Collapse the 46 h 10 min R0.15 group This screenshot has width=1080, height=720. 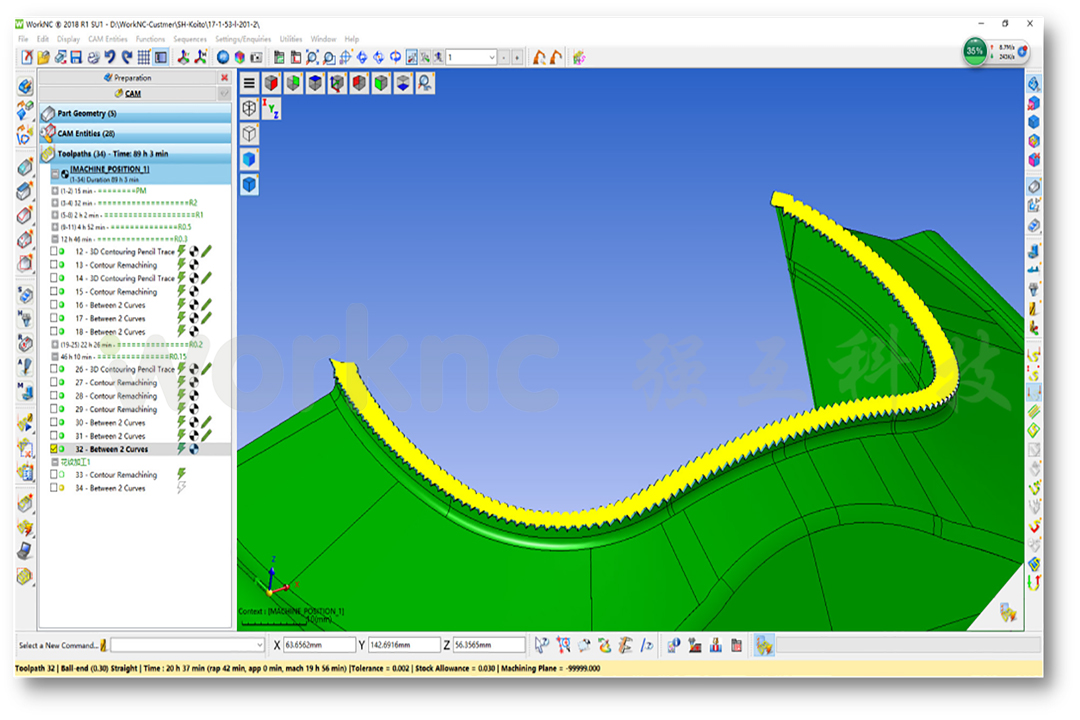pyautogui.click(x=55, y=357)
